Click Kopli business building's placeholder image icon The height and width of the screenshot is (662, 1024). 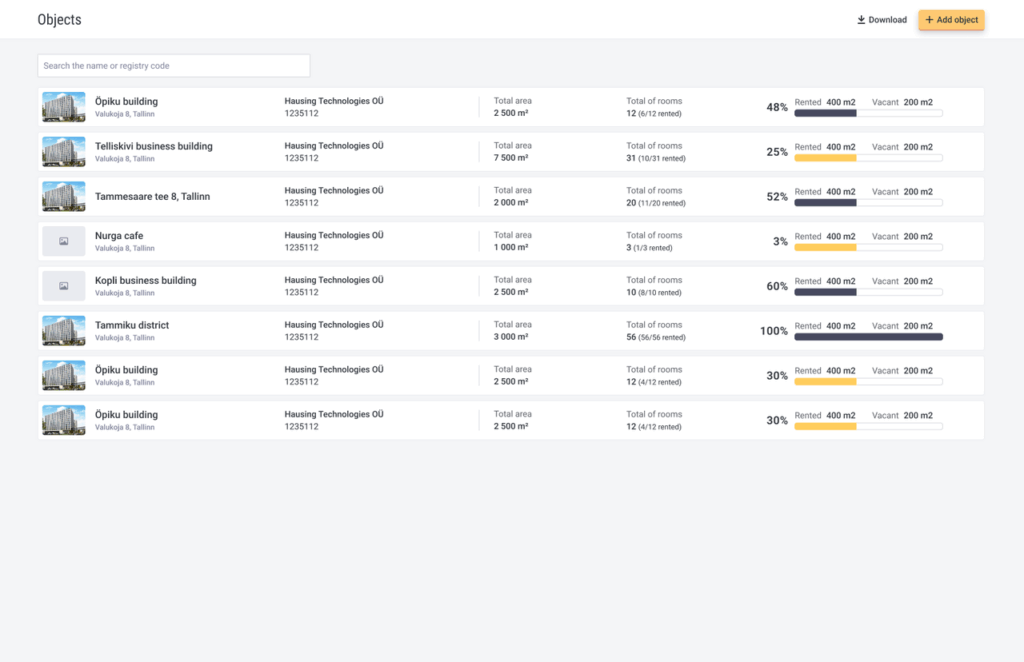(63, 286)
